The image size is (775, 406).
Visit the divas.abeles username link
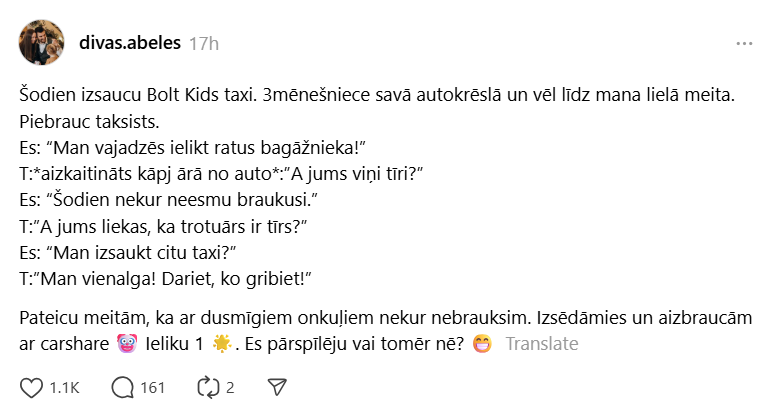(130, 43)
